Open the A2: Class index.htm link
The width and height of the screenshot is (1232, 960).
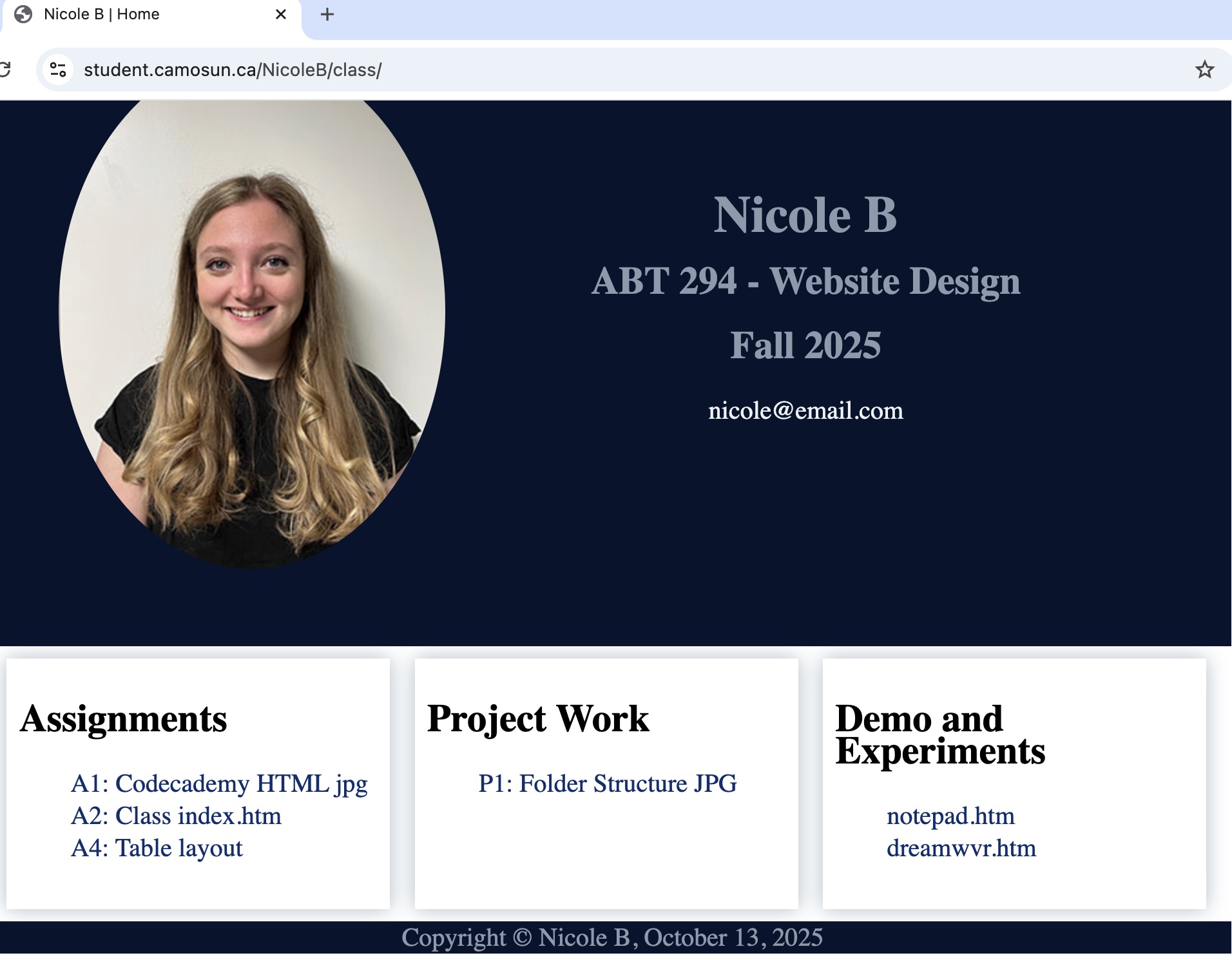click(x=176, y=816)
